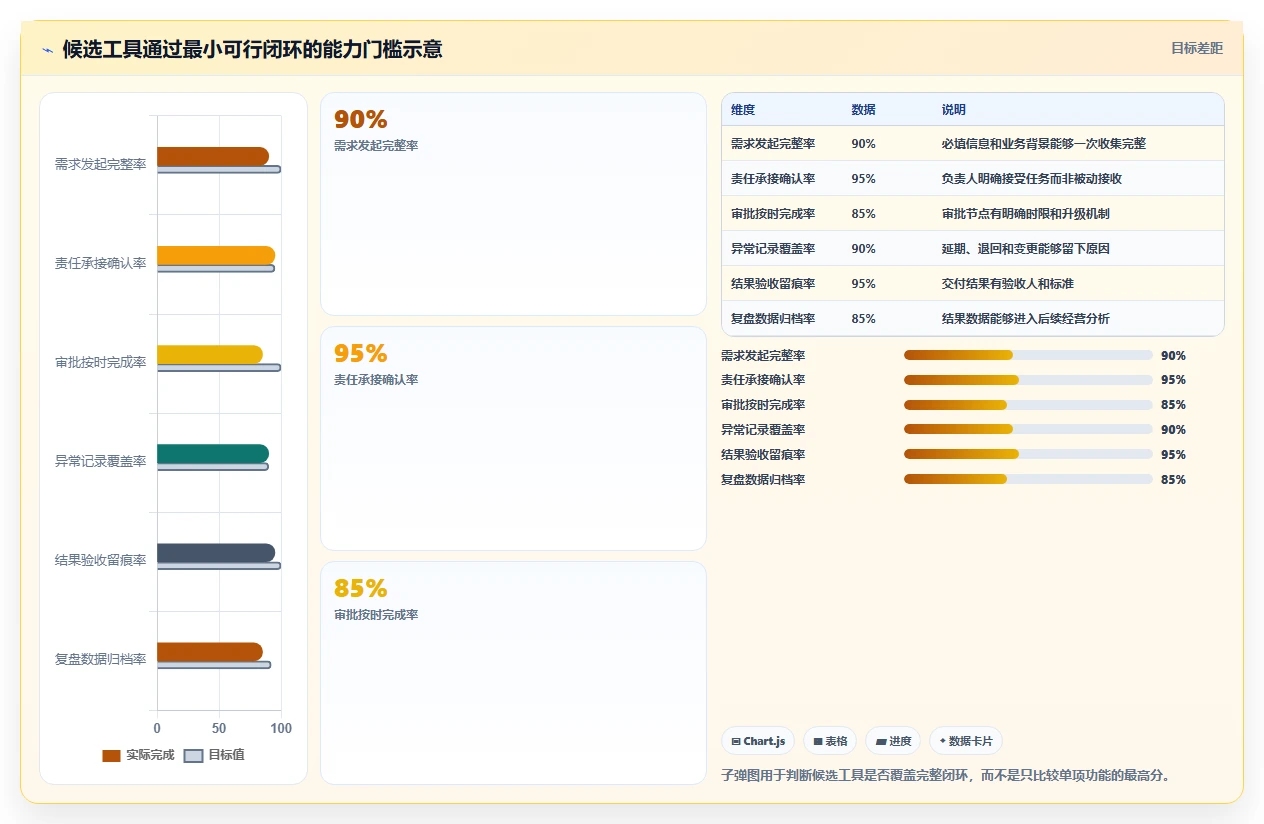This screenshot has width=1264, height=824.
Task: Click 延期、退回和变更能够留下原因 description cell
Action: pos(1025,249)
